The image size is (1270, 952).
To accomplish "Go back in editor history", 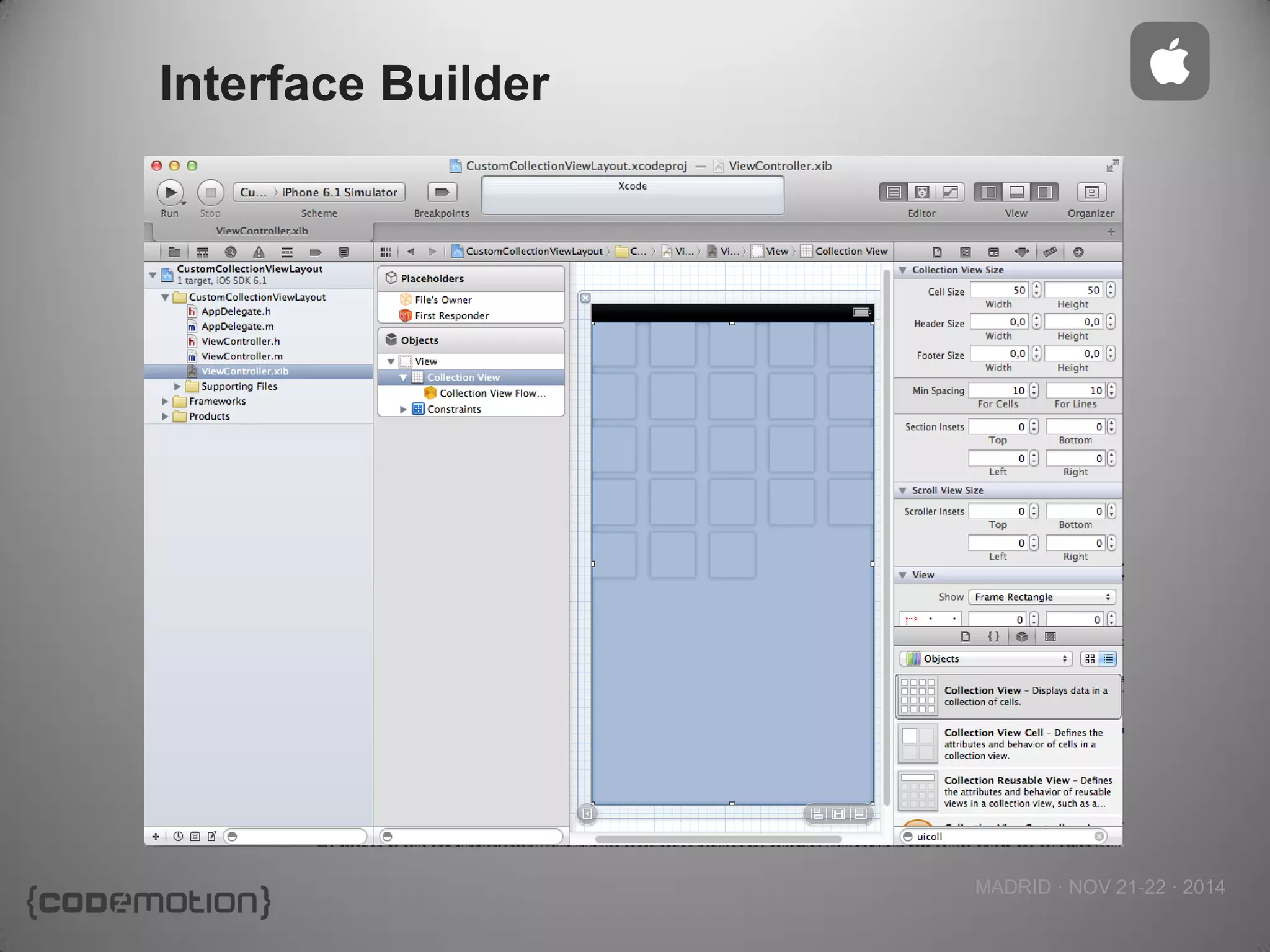I will [411, 252].
